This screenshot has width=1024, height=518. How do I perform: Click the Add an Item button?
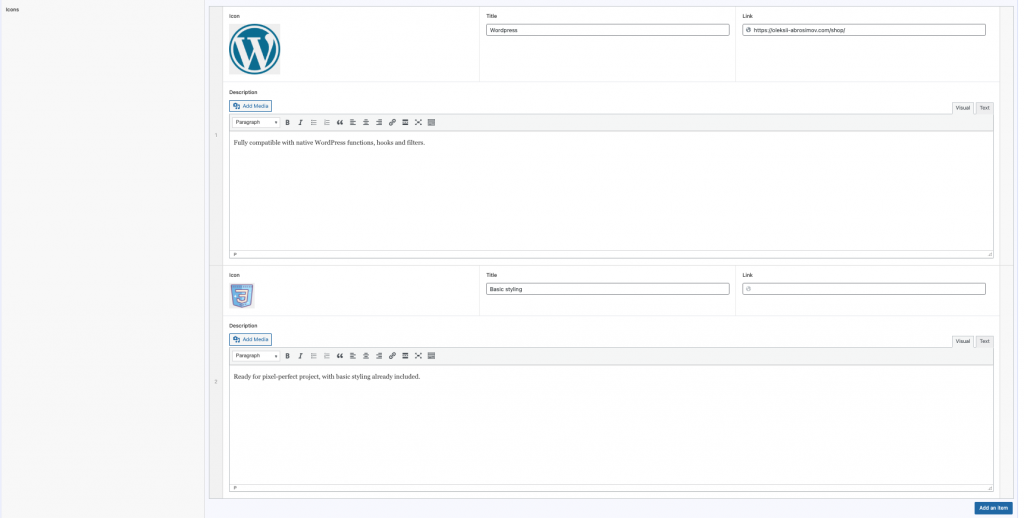993,508
